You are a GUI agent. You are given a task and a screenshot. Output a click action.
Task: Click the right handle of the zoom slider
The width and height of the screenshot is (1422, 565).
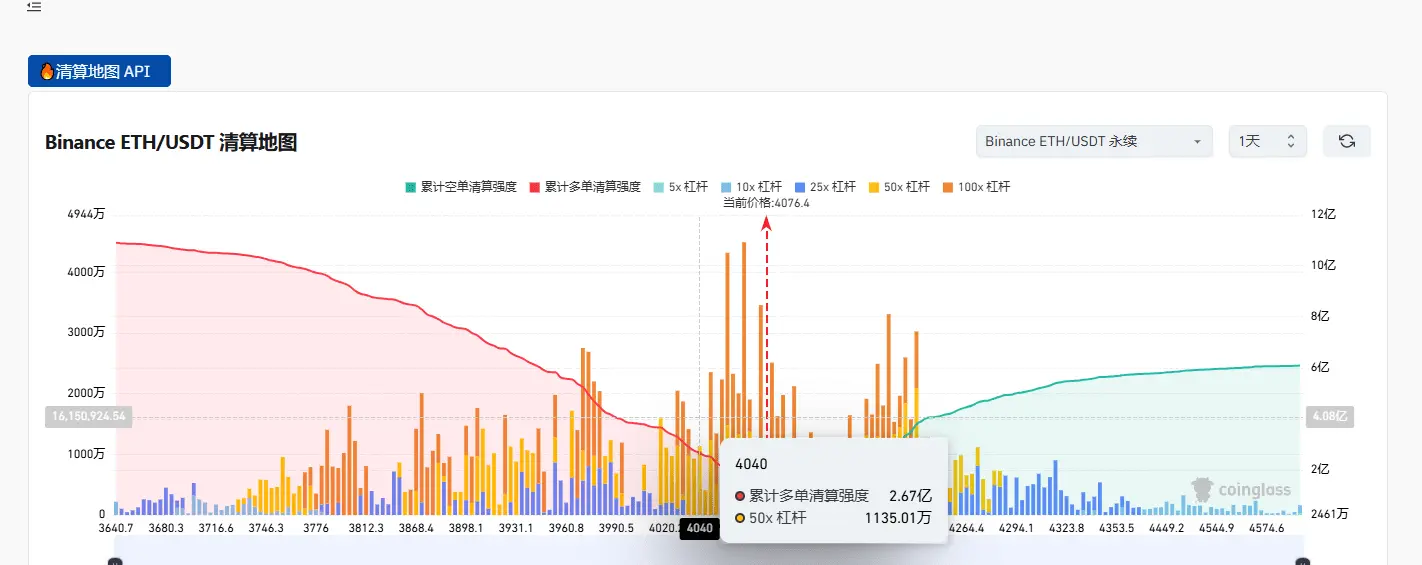(1303, 561)
